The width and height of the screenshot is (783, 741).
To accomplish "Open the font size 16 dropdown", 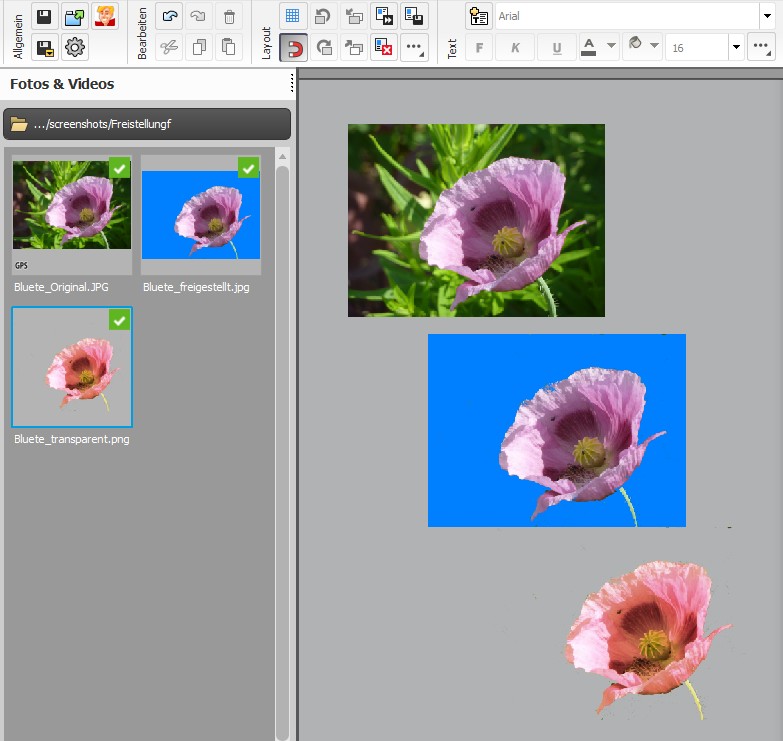I will click(x=736, y=47).
